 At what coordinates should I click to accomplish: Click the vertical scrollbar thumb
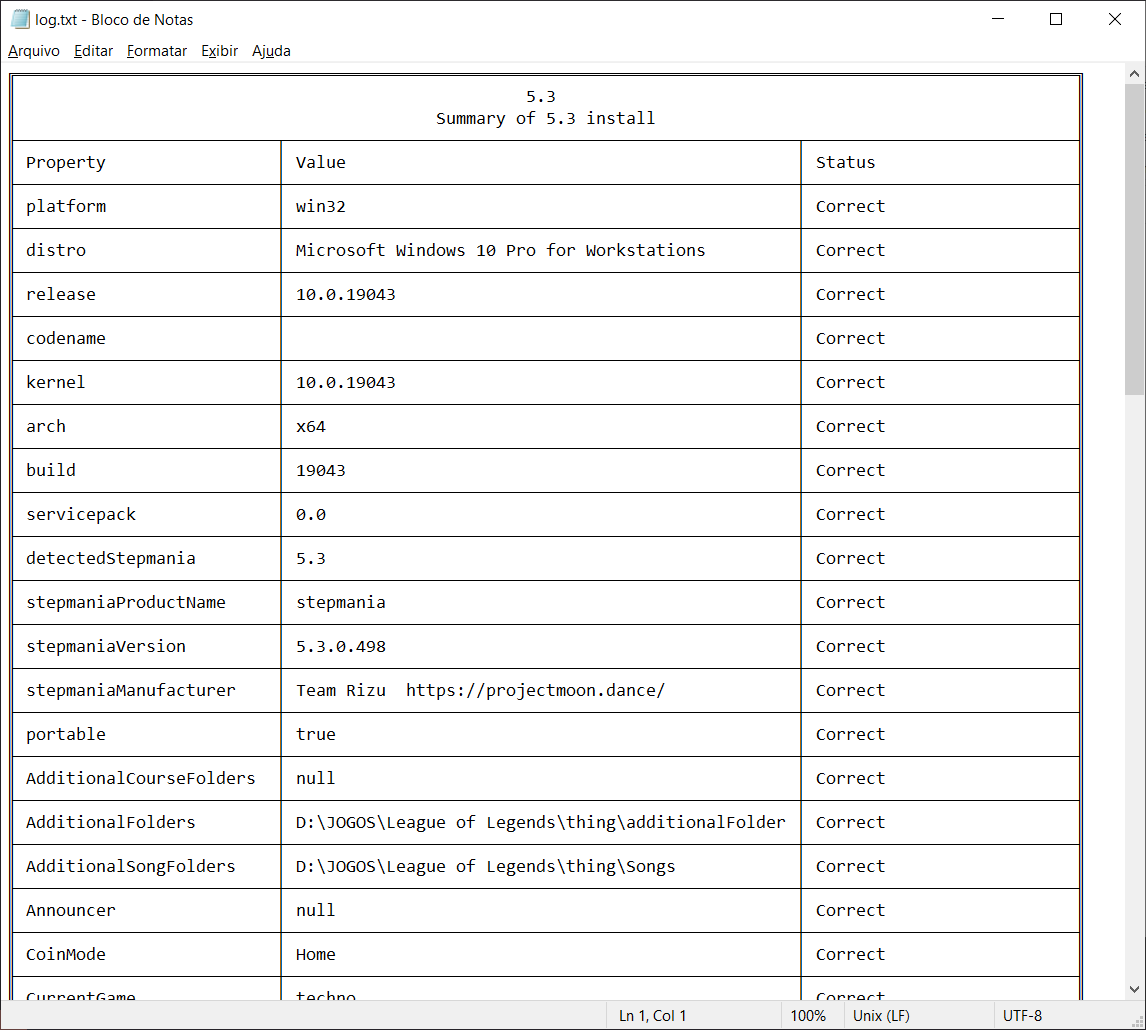tap(1134, 239)
